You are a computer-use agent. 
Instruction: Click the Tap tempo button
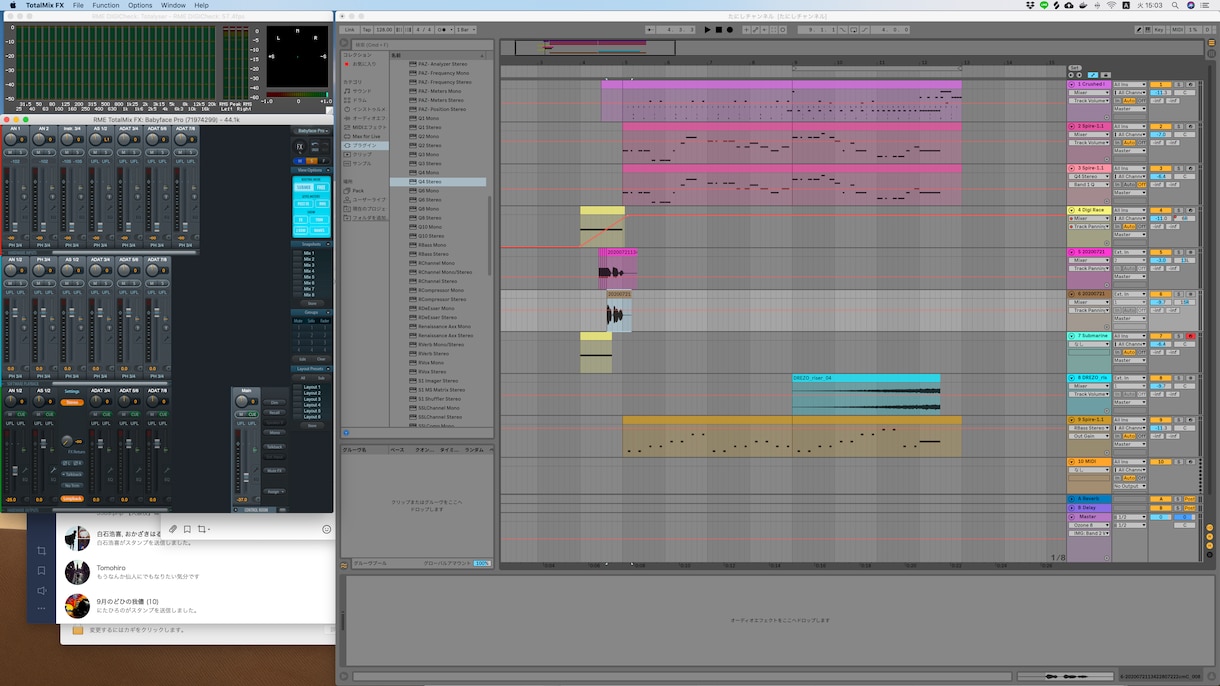(365, 30)
